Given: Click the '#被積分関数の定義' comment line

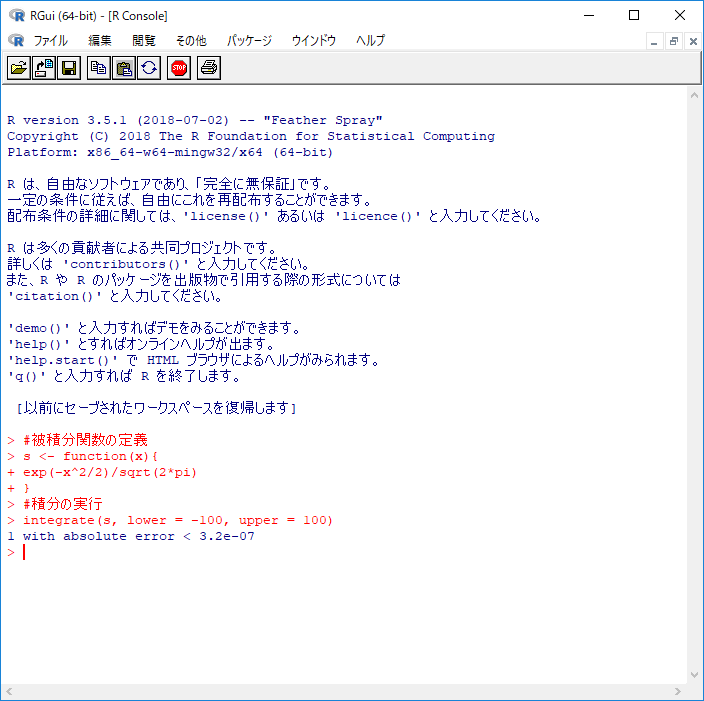Looking at the screenshot, I should tap(85, 440).
